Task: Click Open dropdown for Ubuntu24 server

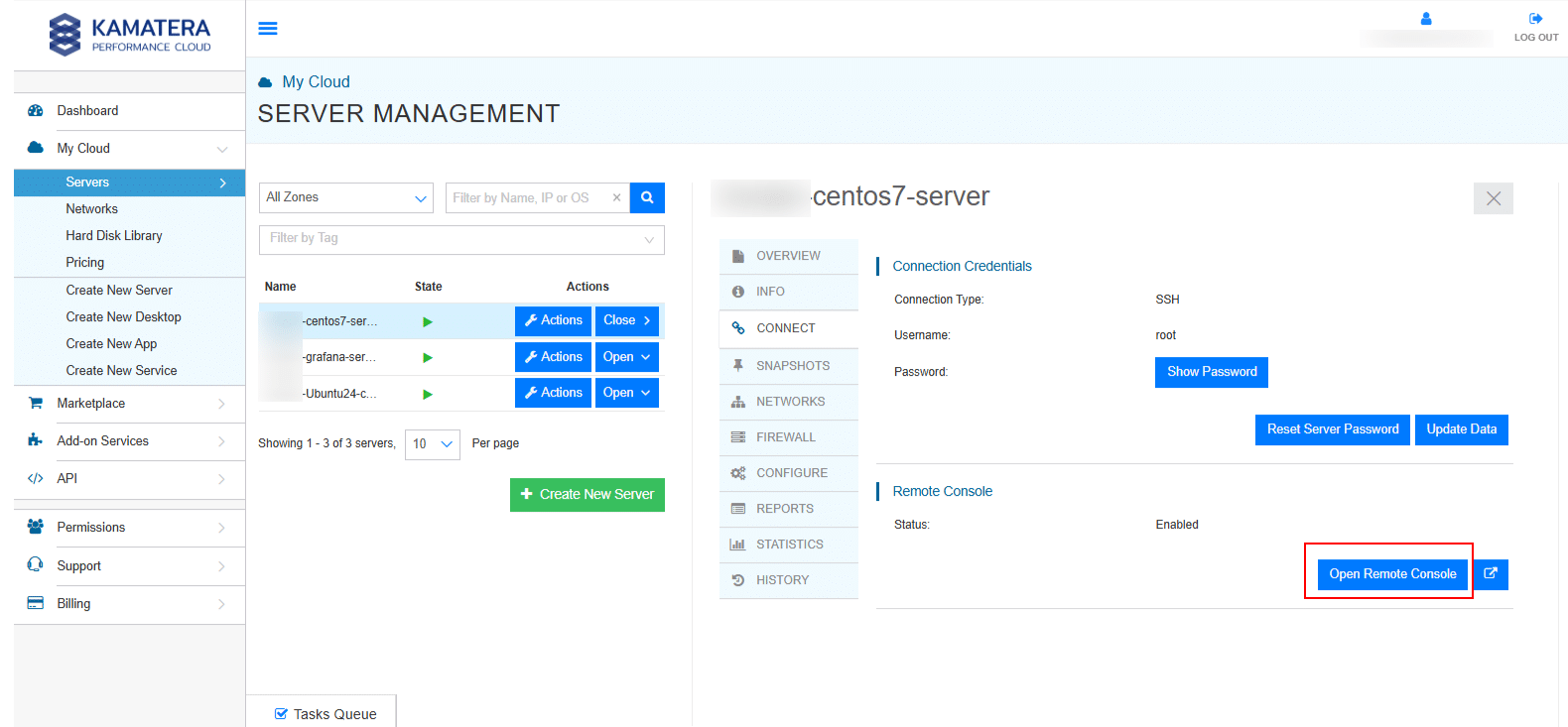Action: [x=627, y=393]
